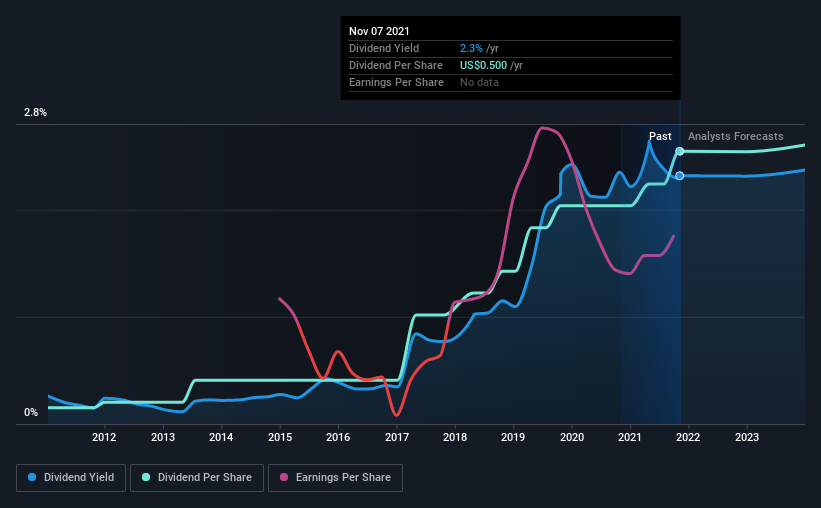Screen dimensions: 821x508
Task: Click the 2014 x-axis label
Action: coord(221,437)
